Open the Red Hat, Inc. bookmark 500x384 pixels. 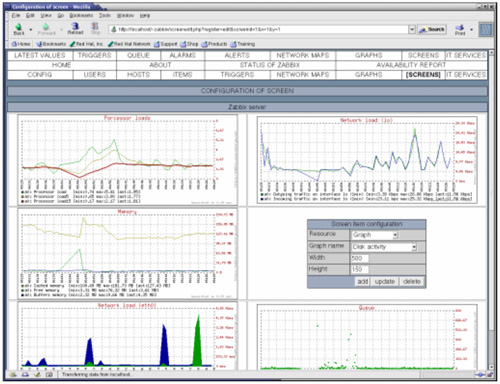click(x=86, y=44)
